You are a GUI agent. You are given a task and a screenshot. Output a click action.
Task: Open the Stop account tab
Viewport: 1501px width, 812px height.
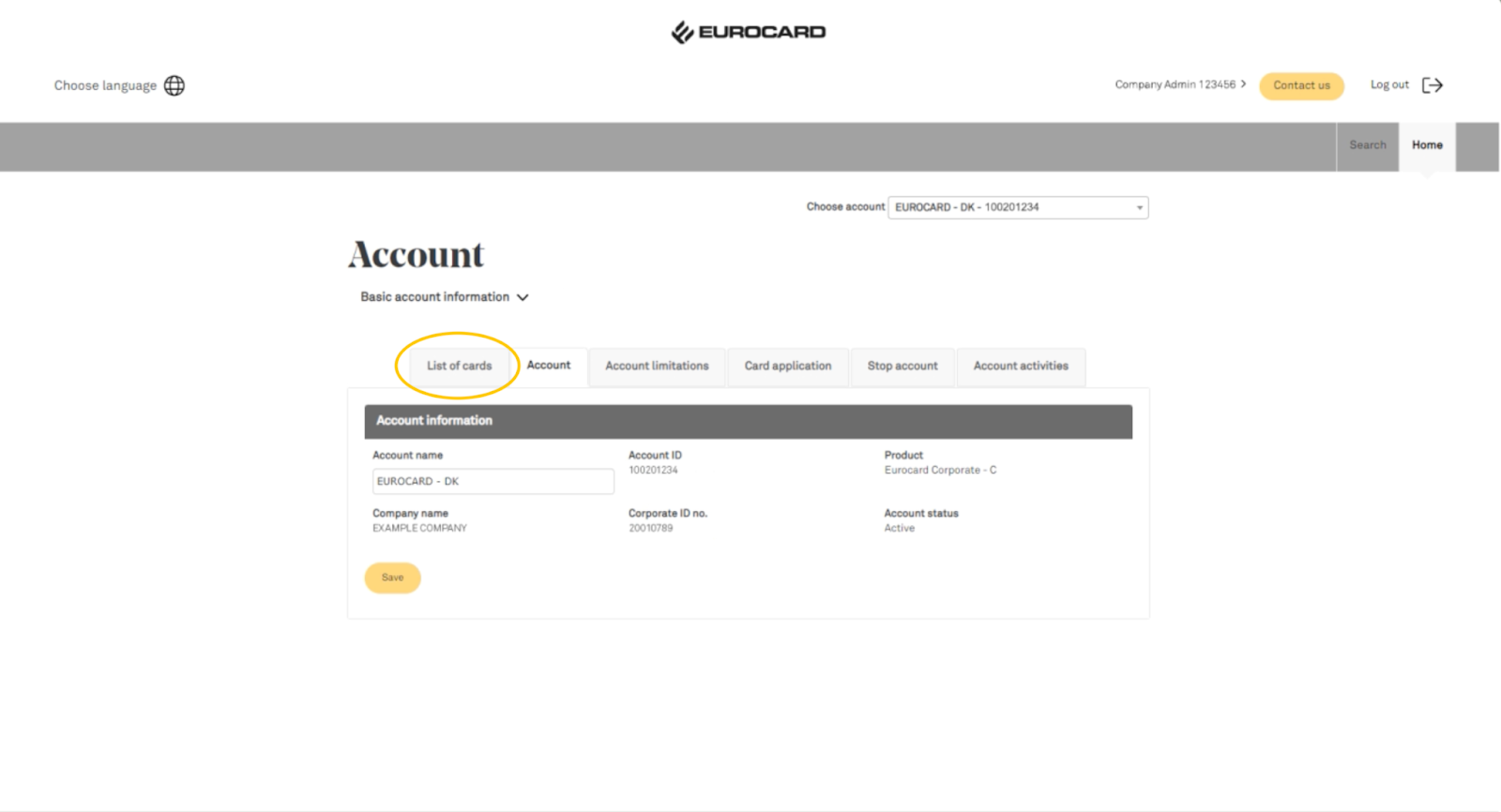tap(902, 366)
